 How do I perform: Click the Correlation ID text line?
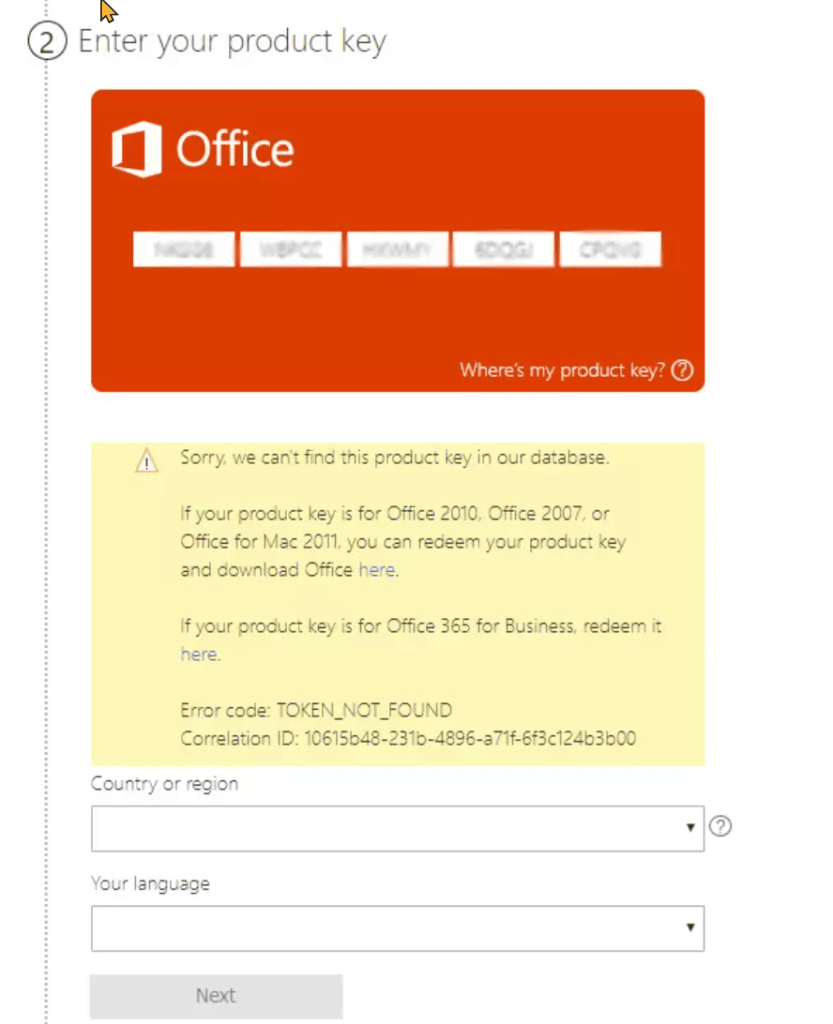(x=408, y=739)
